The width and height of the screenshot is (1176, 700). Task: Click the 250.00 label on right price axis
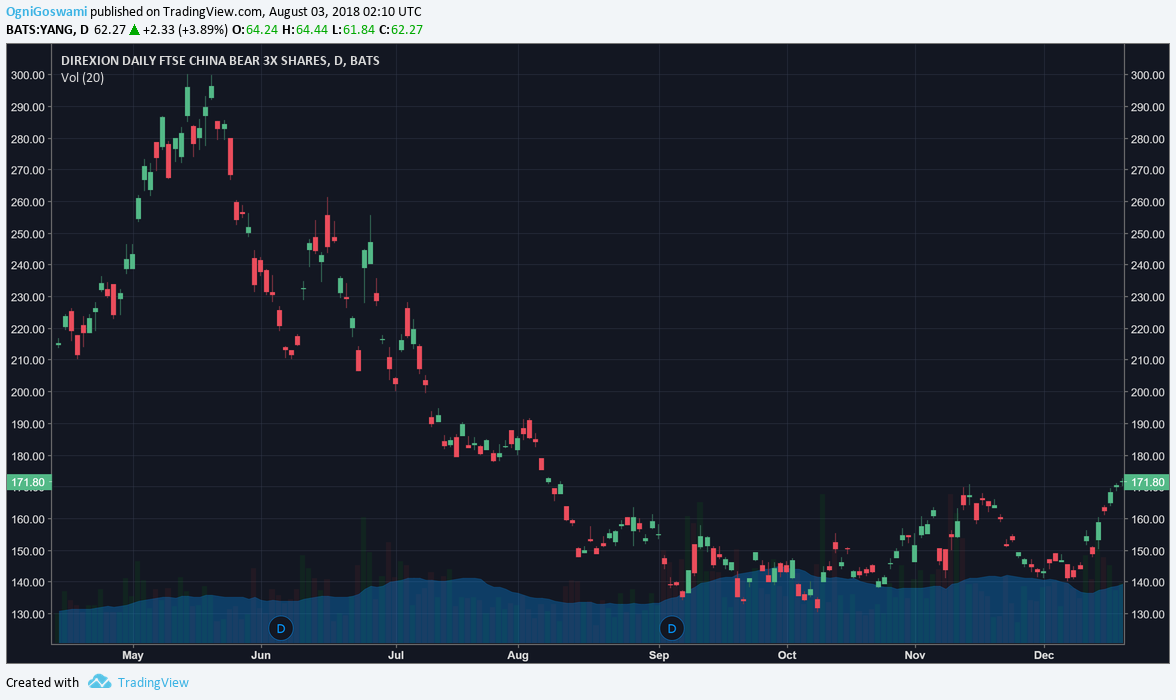pos(1148,234)
